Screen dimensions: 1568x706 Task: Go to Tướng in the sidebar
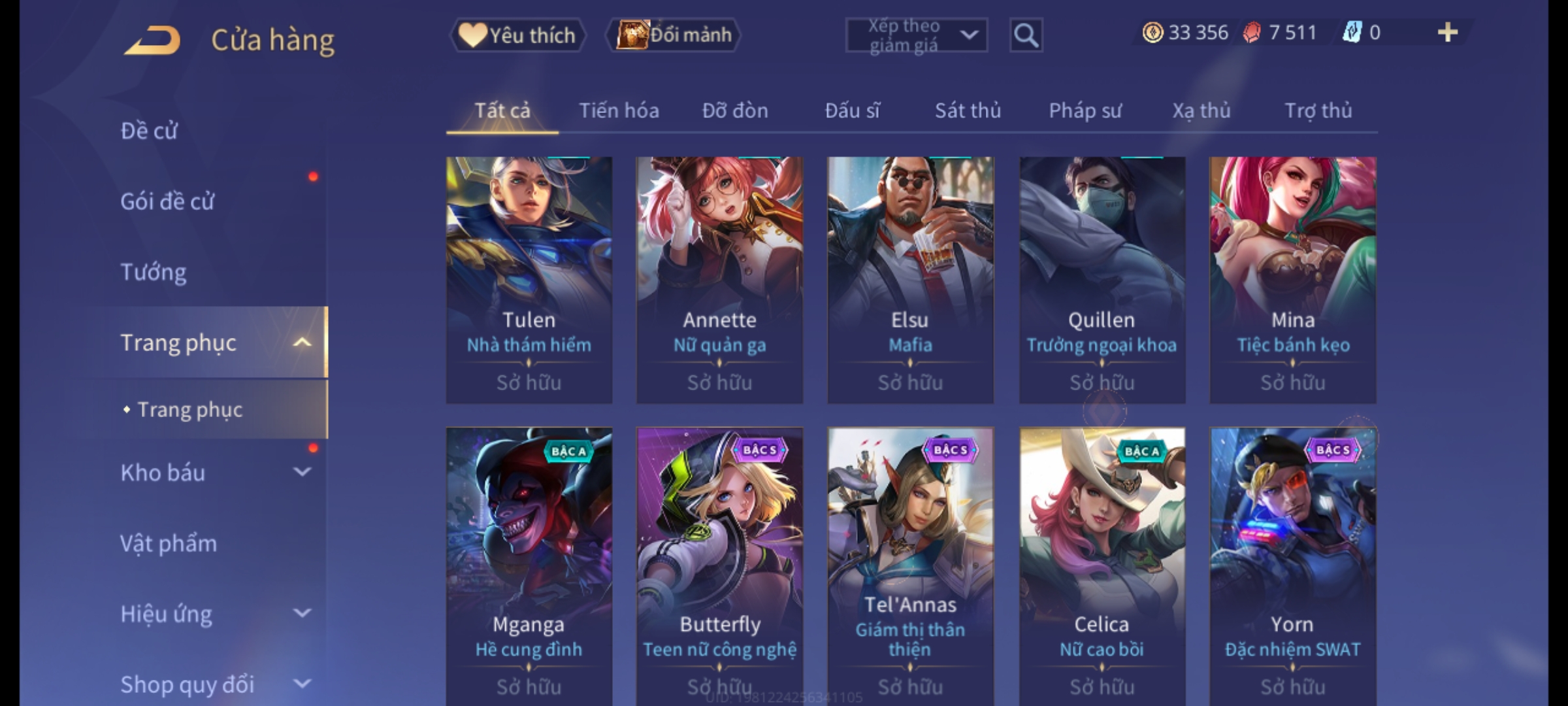pos(154,272)
